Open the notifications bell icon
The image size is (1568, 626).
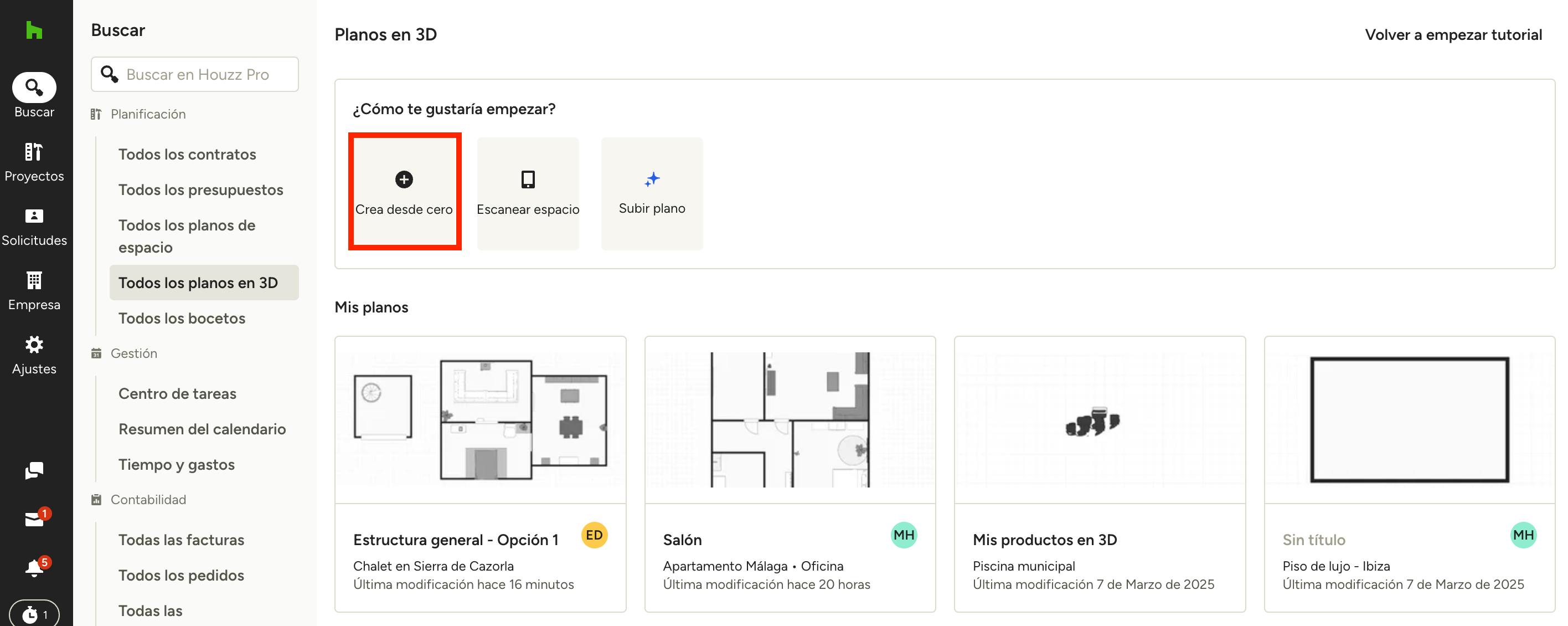(x=34, y=567)
